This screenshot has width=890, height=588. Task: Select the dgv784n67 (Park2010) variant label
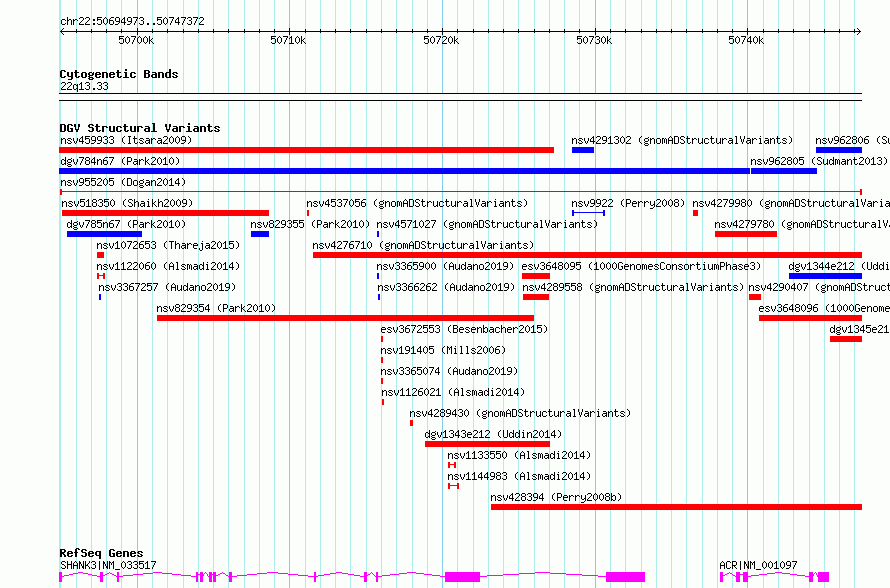tap(120, 161)
